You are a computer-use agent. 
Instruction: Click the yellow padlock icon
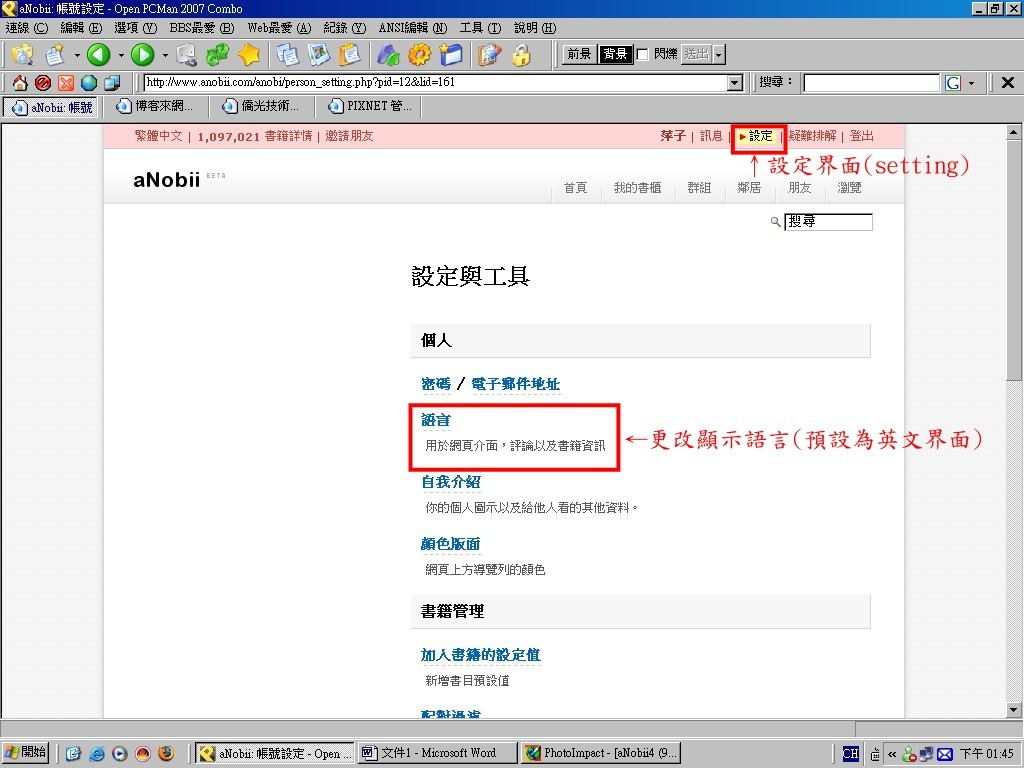coord(521,54)
